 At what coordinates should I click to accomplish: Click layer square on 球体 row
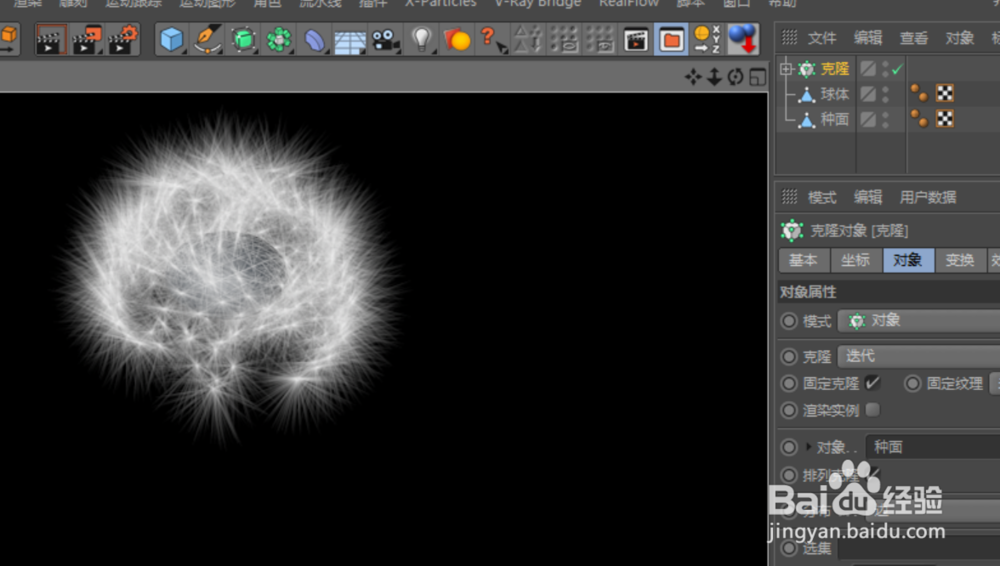[867, 94]
